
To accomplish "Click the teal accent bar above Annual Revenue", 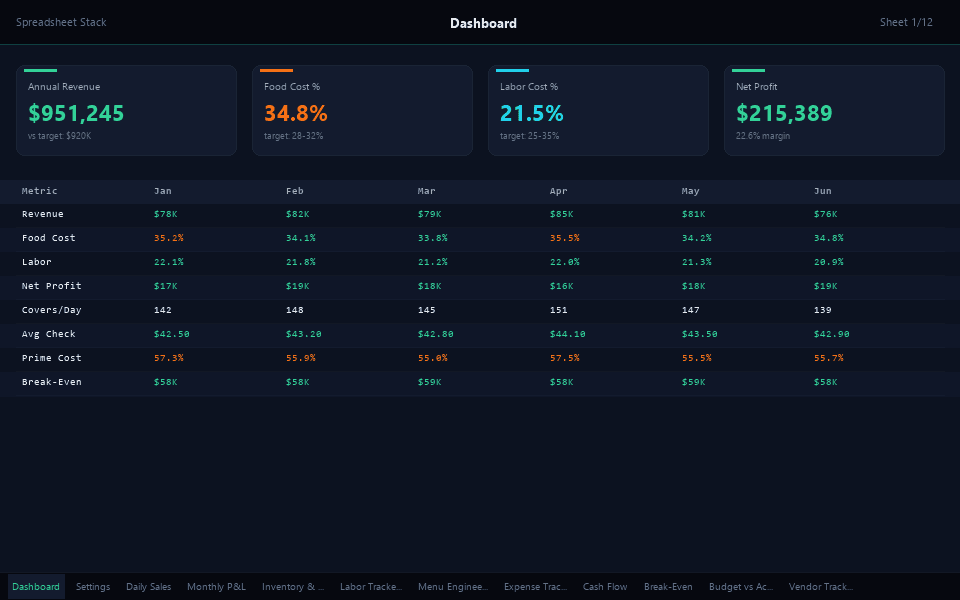I will (x=41, y=70).
